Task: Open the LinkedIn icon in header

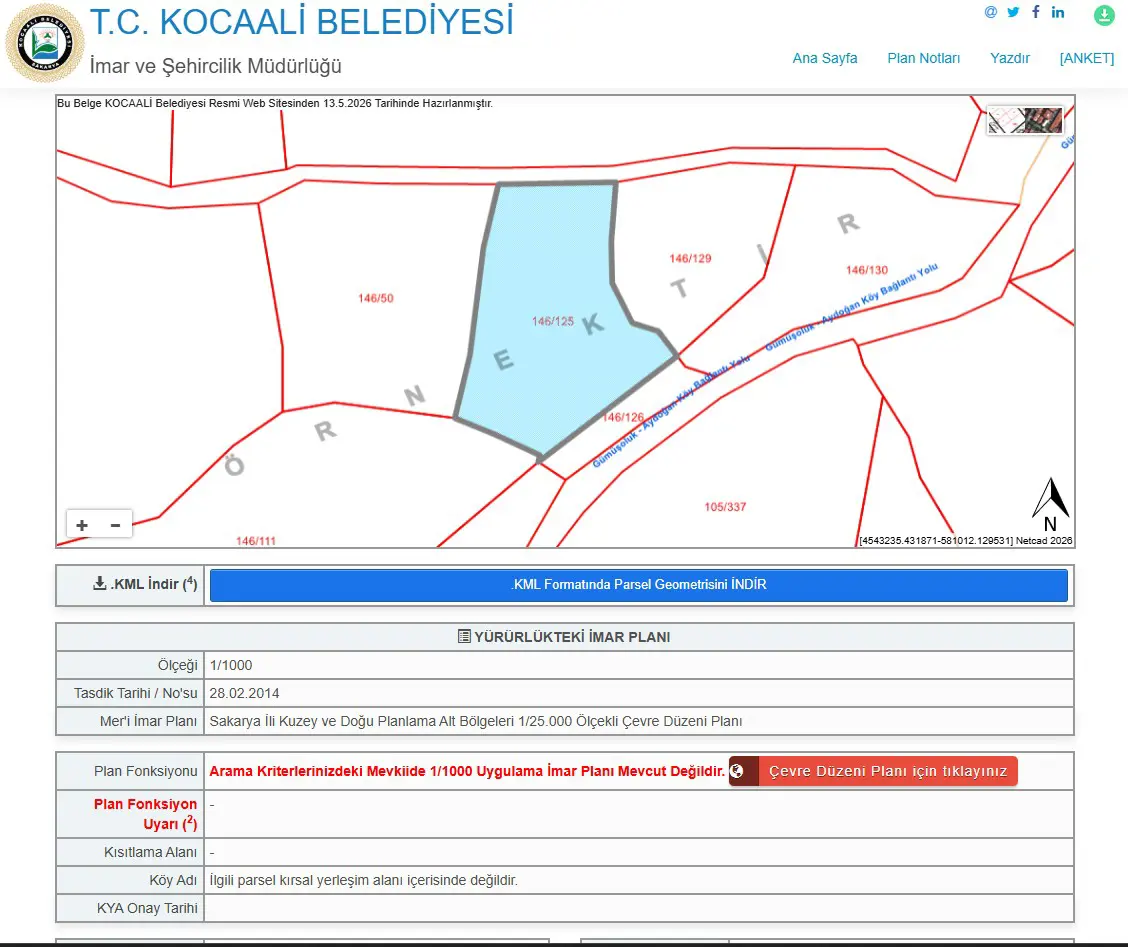Action: 1058,12
